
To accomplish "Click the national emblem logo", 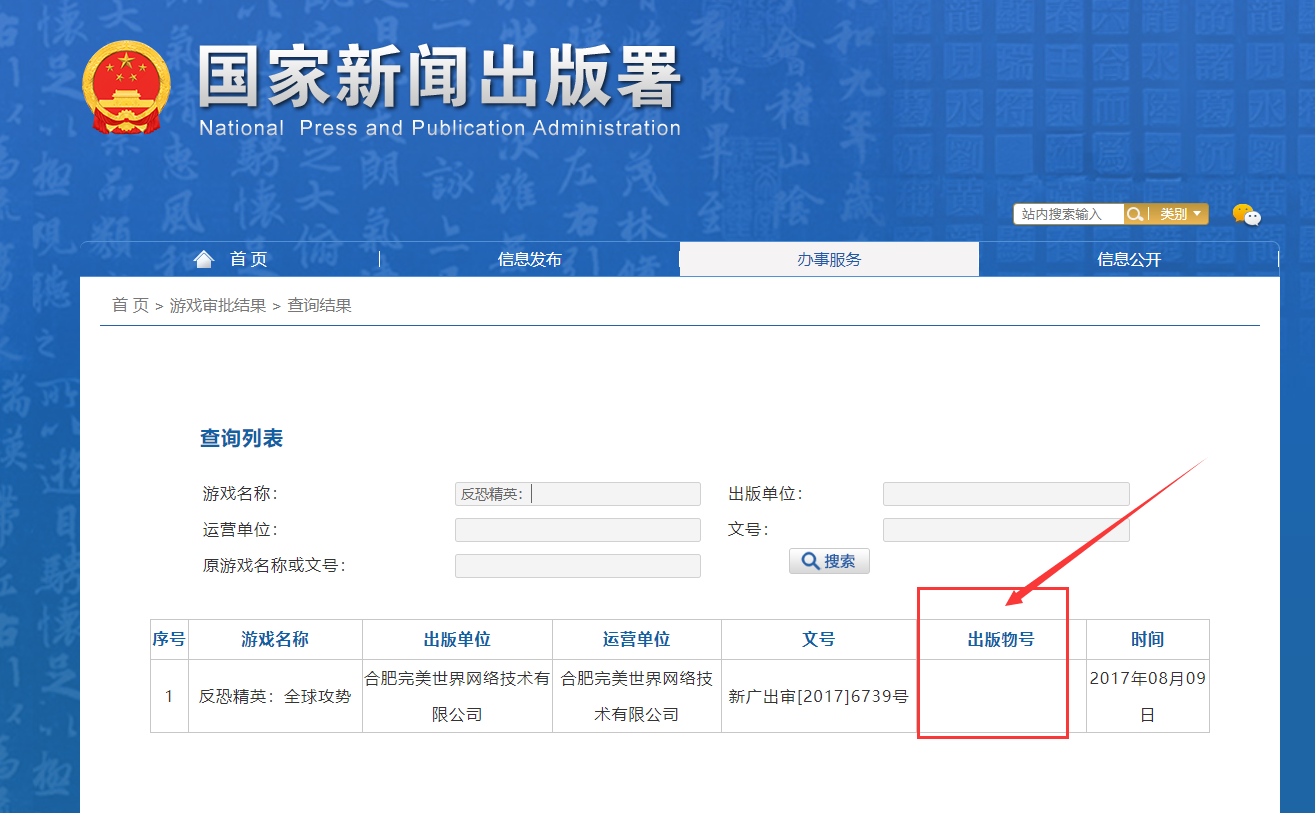I will click(x=126, y=87).
